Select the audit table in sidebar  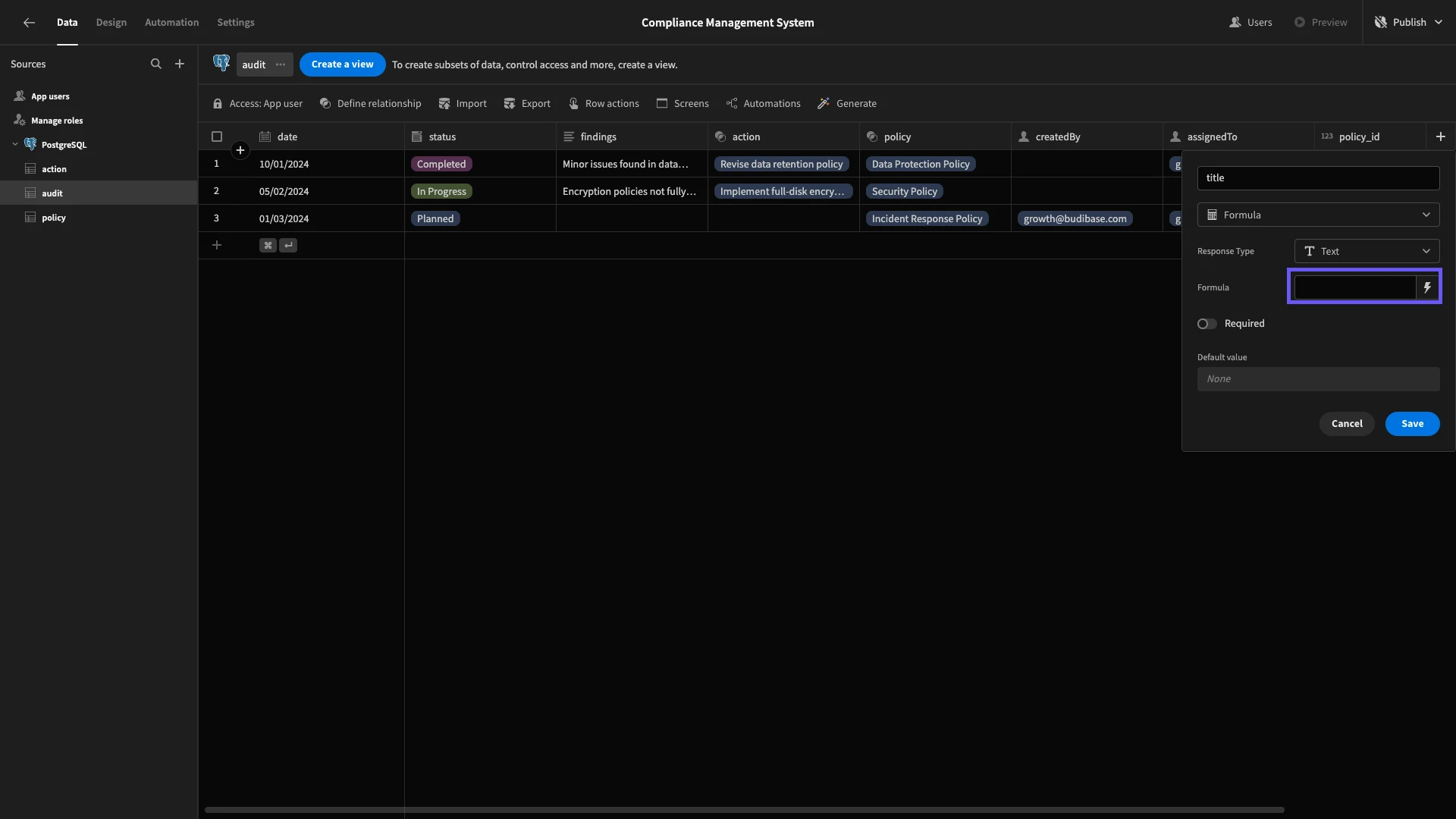click(99, 193)
